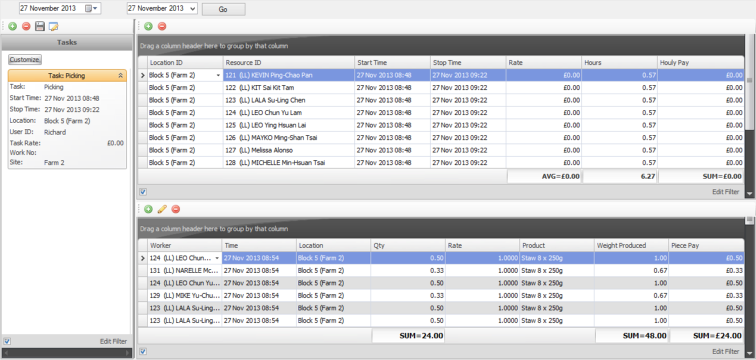Remove task with red minus in Tasks toolbar

pyautogui.click(x=26, y=26)
